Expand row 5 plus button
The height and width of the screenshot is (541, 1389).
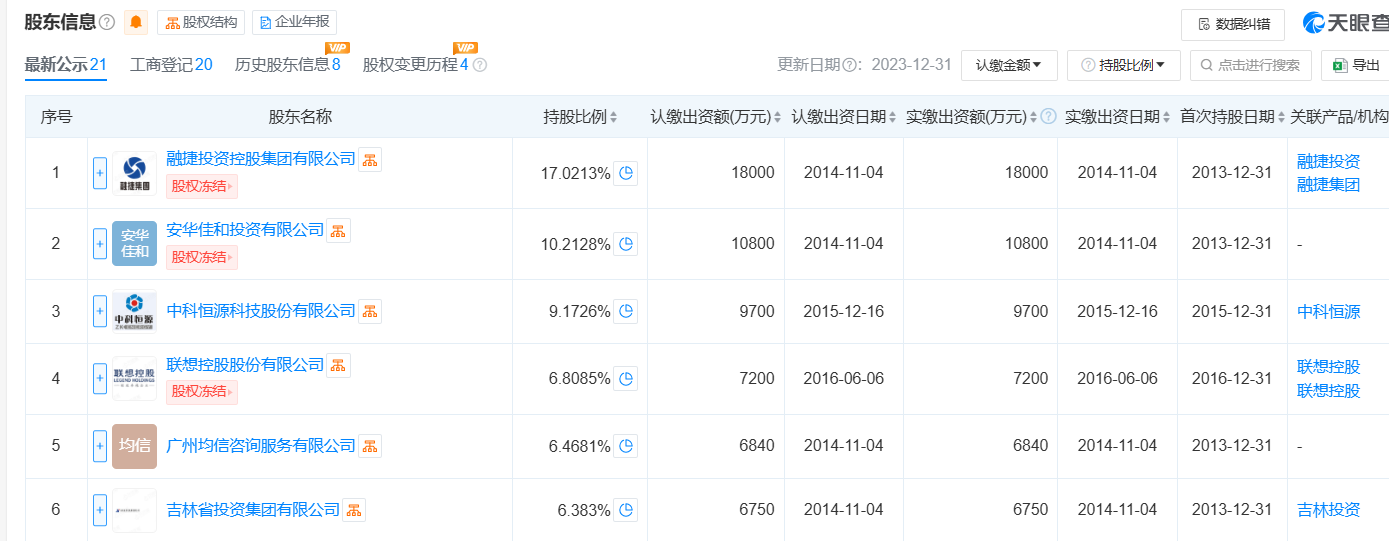coord(100,446)
